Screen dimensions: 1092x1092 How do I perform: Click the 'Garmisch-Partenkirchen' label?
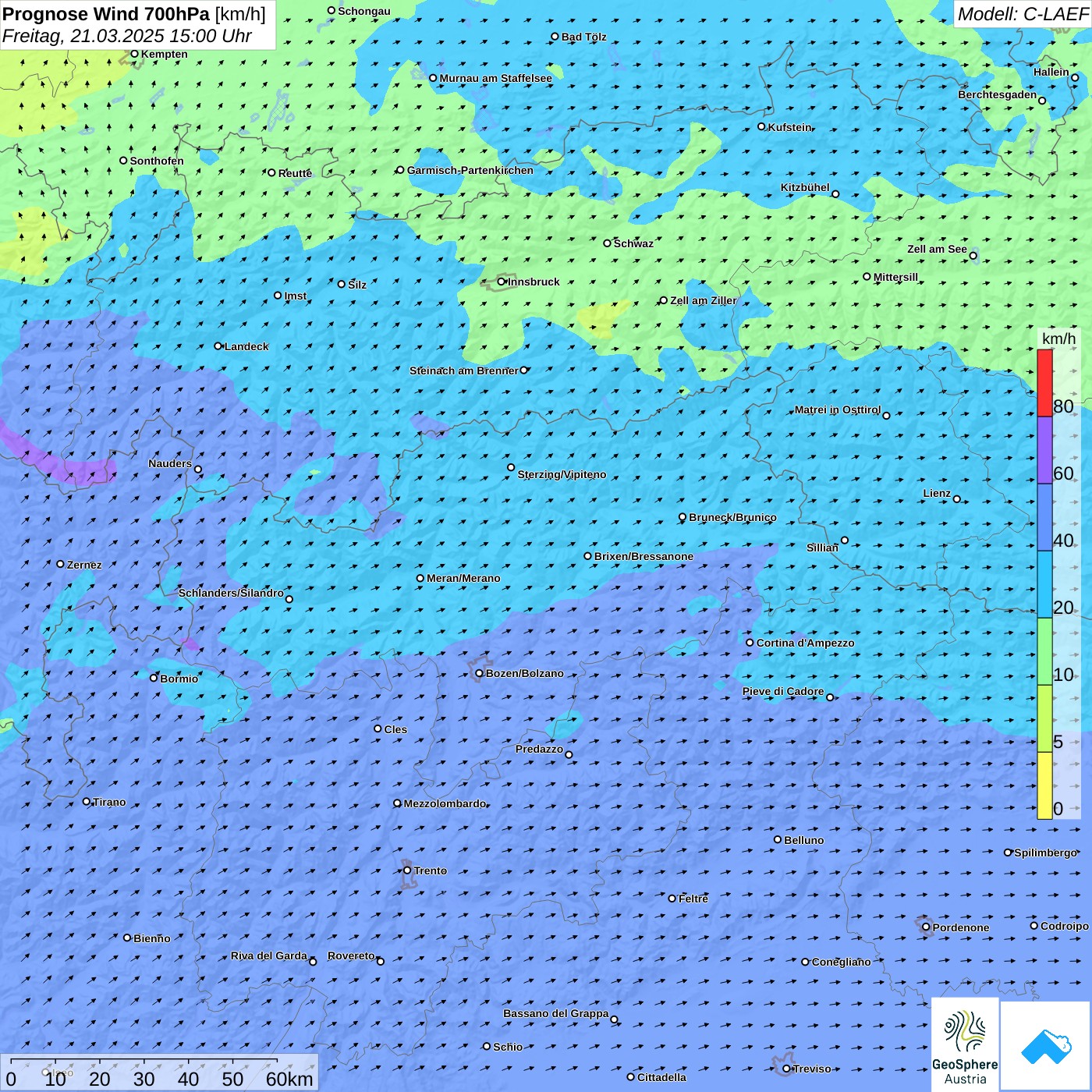pos(470,170)
